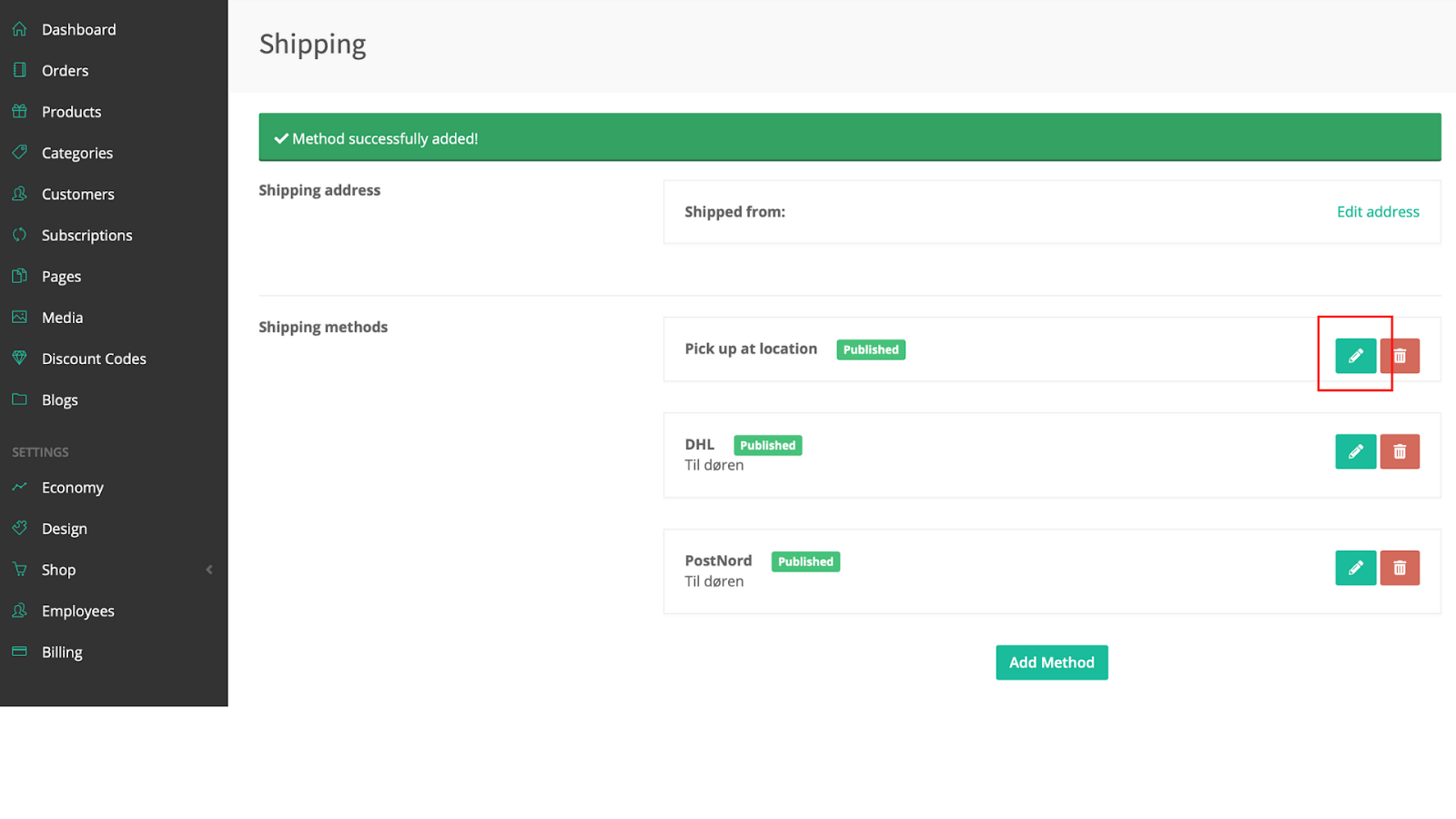1456x819 pixels.
Task: Click the Add Method button
Action: (x=1051, y=662)
